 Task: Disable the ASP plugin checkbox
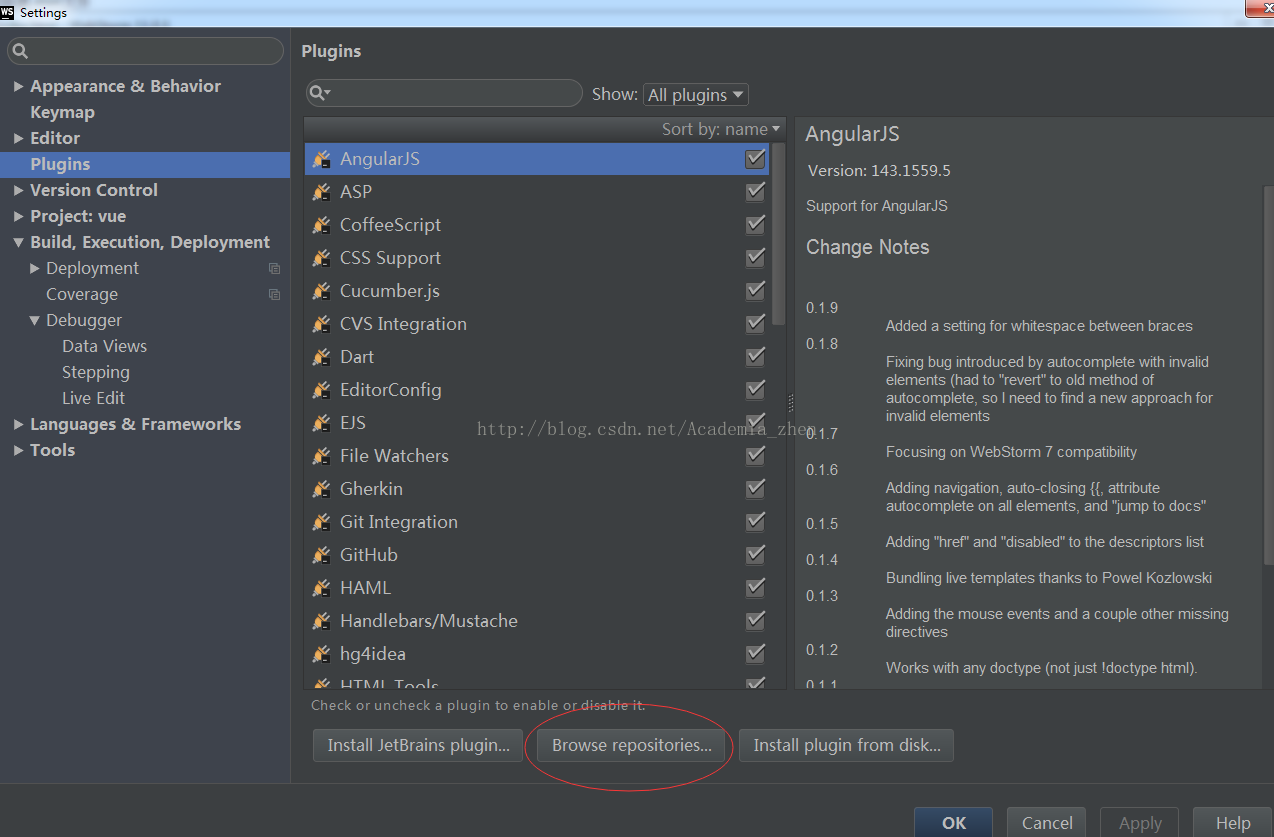pyautogui.click(x=755, y=192)
